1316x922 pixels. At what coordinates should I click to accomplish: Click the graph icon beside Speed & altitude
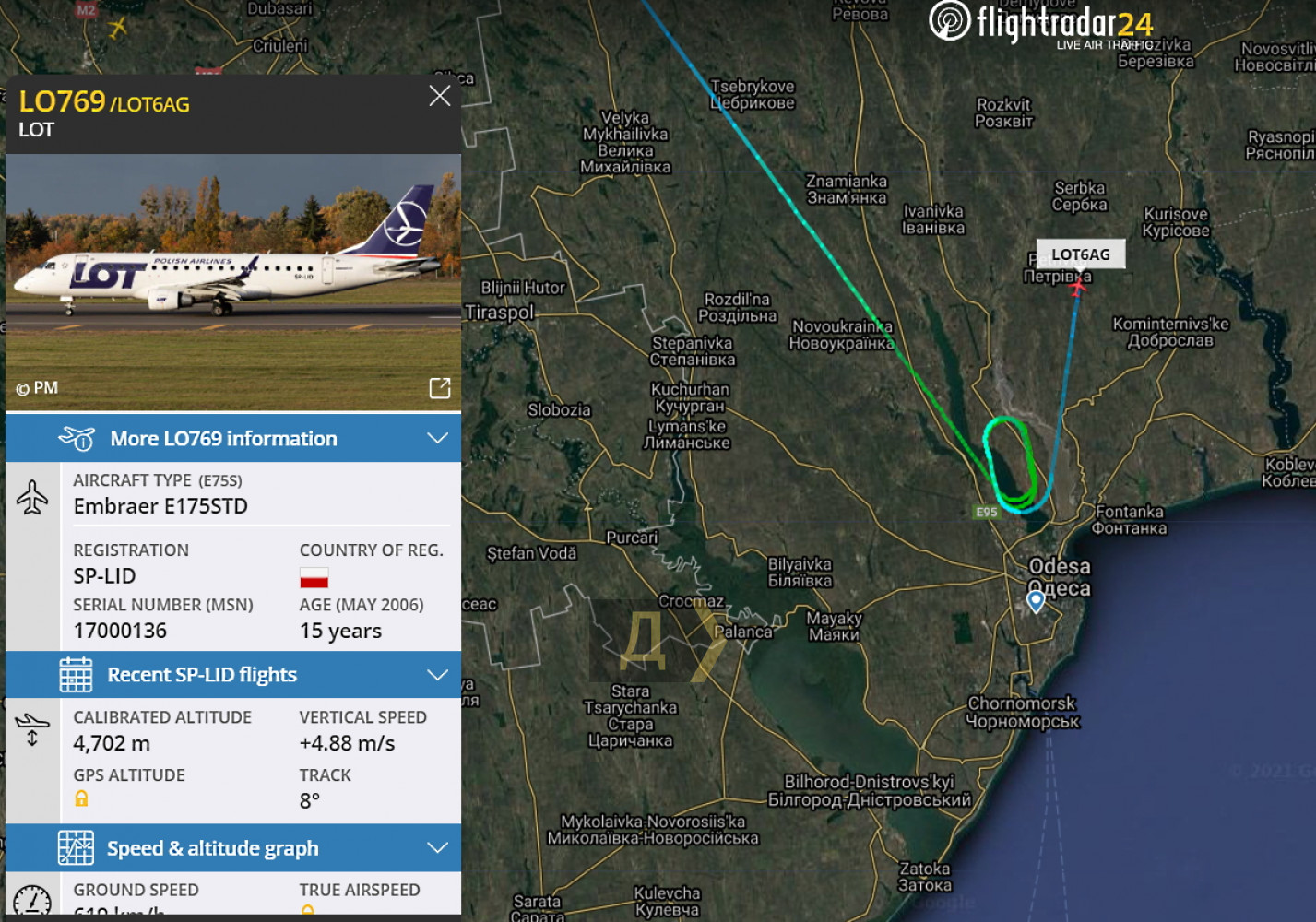(x=76, y=847)
